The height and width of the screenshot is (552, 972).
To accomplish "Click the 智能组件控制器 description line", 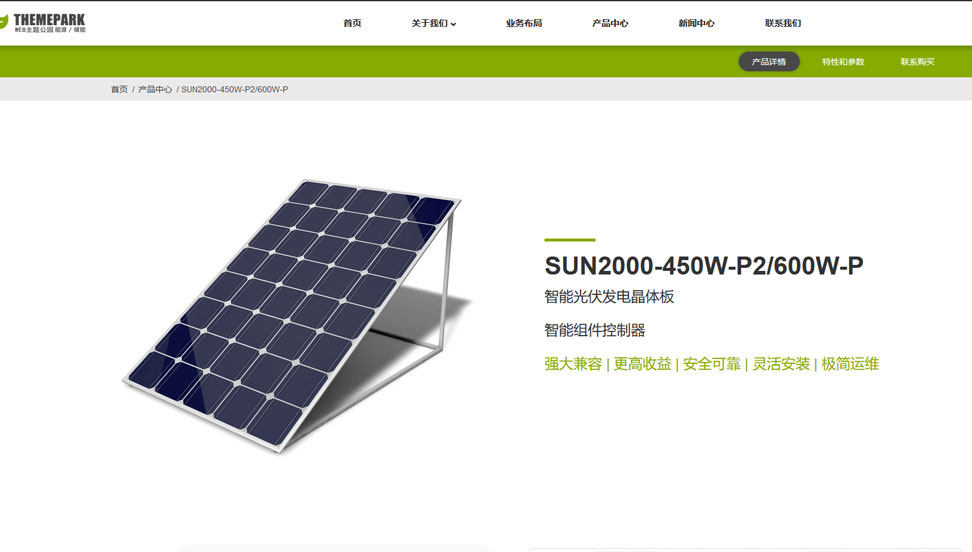I will [594, 330].
